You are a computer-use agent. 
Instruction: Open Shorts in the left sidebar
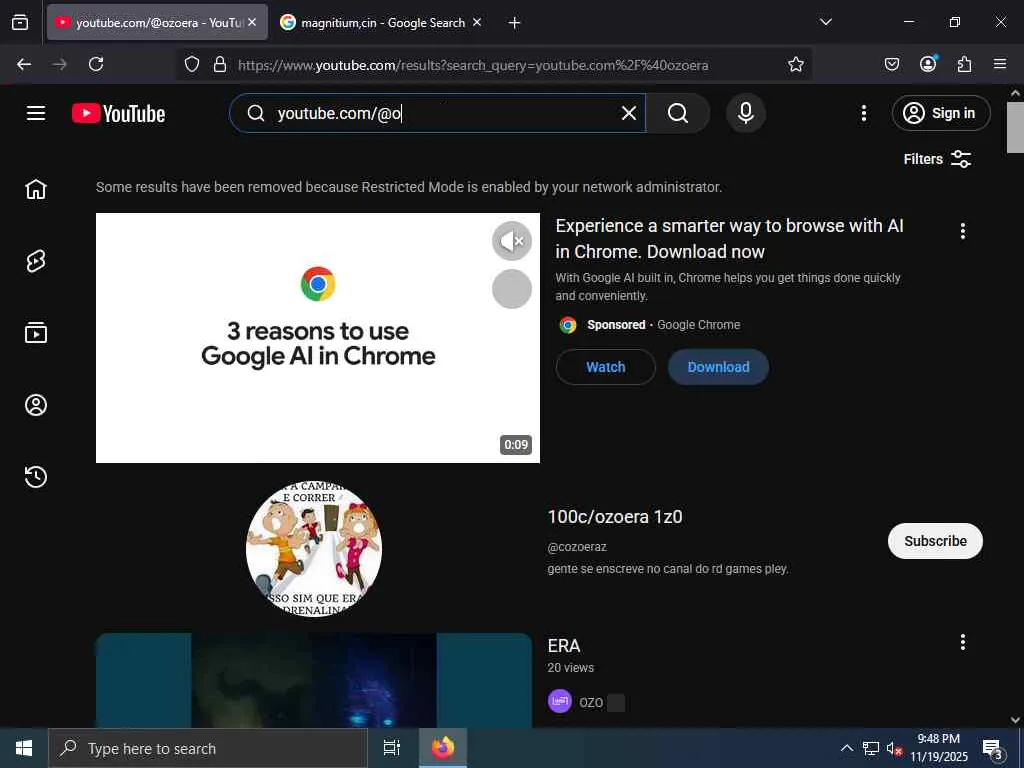tap(36, 261)
